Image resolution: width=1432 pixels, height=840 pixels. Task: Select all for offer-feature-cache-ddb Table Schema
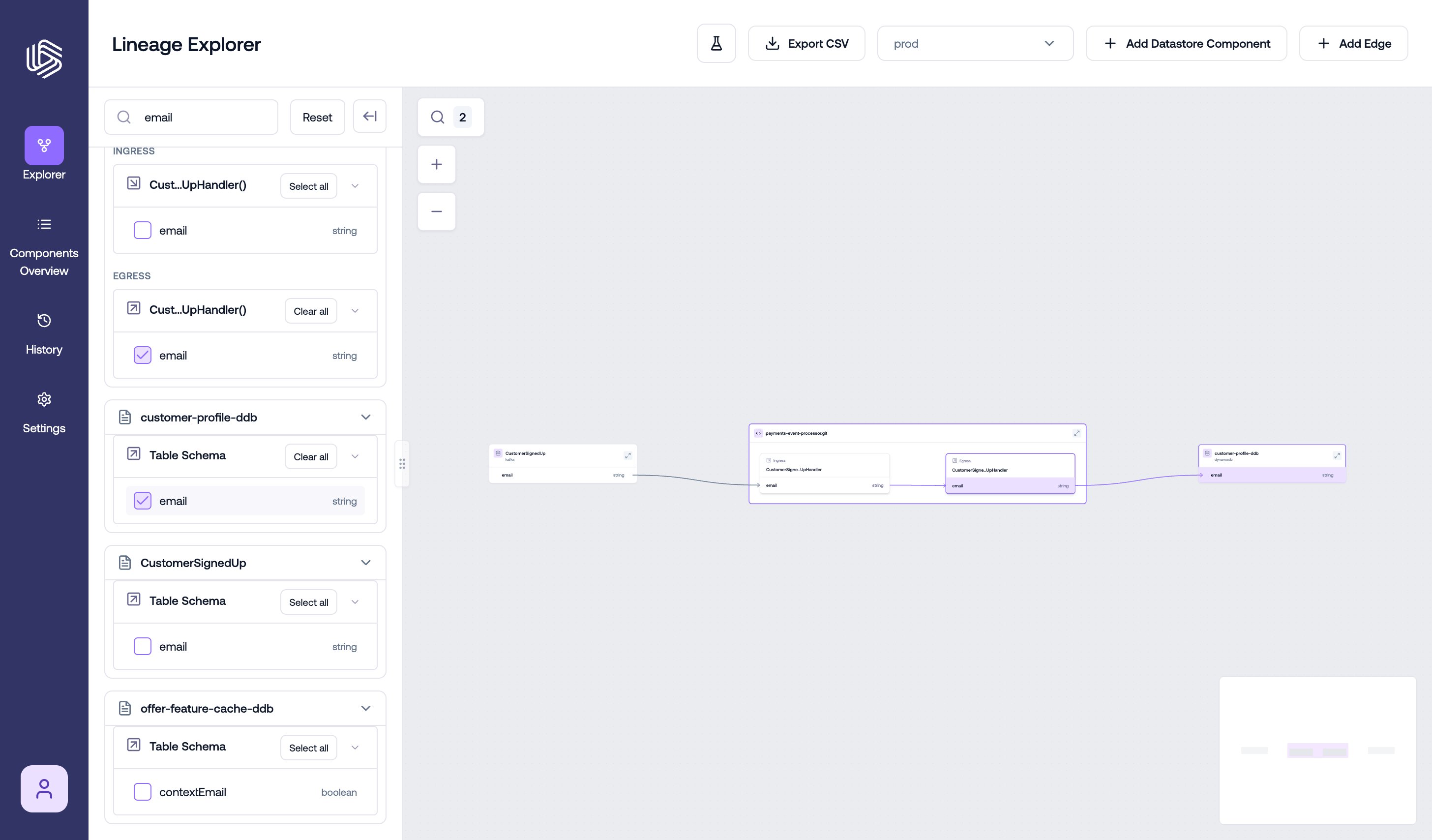pos(308,748)
